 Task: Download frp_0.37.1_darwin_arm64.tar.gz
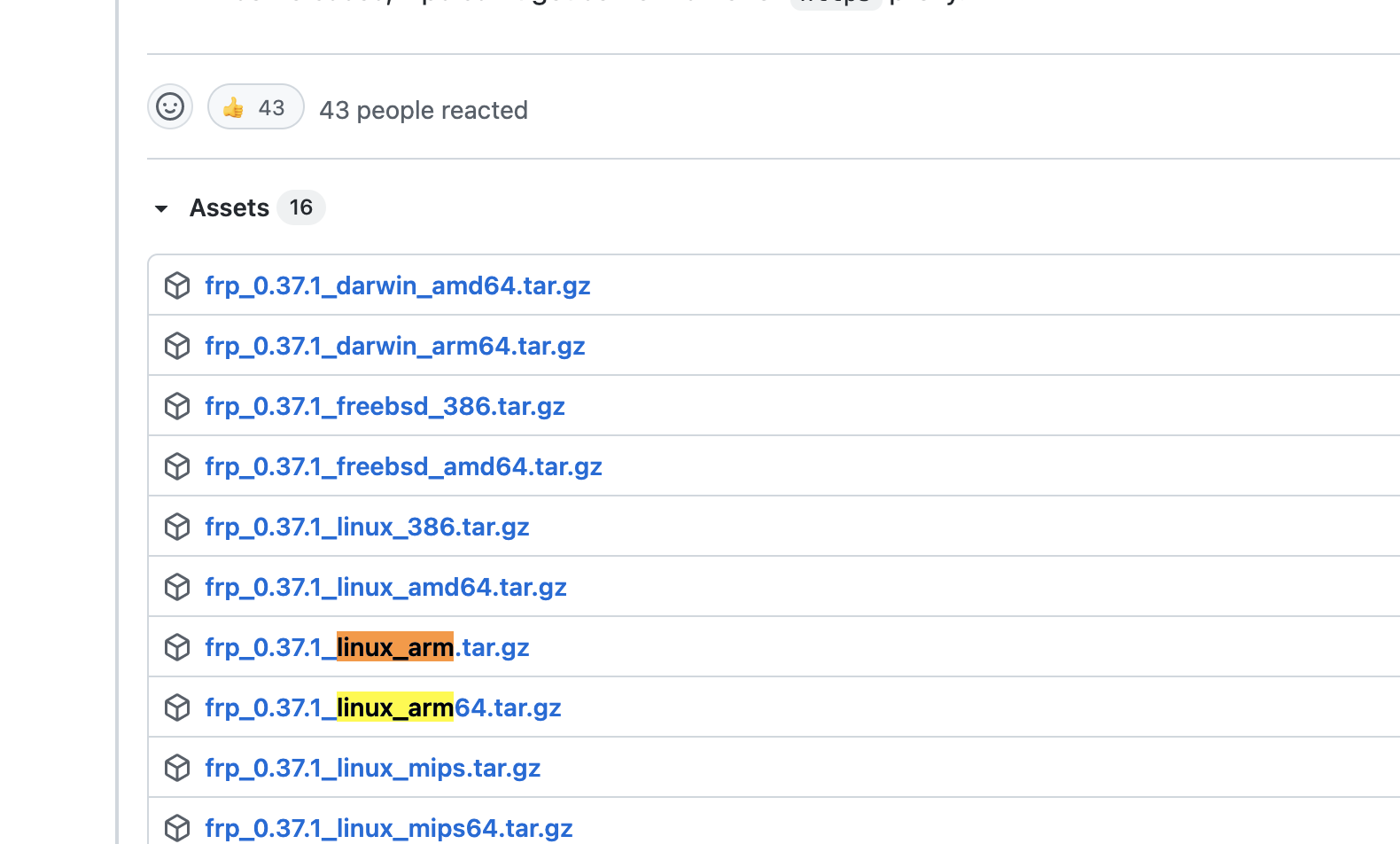point(395,346)
